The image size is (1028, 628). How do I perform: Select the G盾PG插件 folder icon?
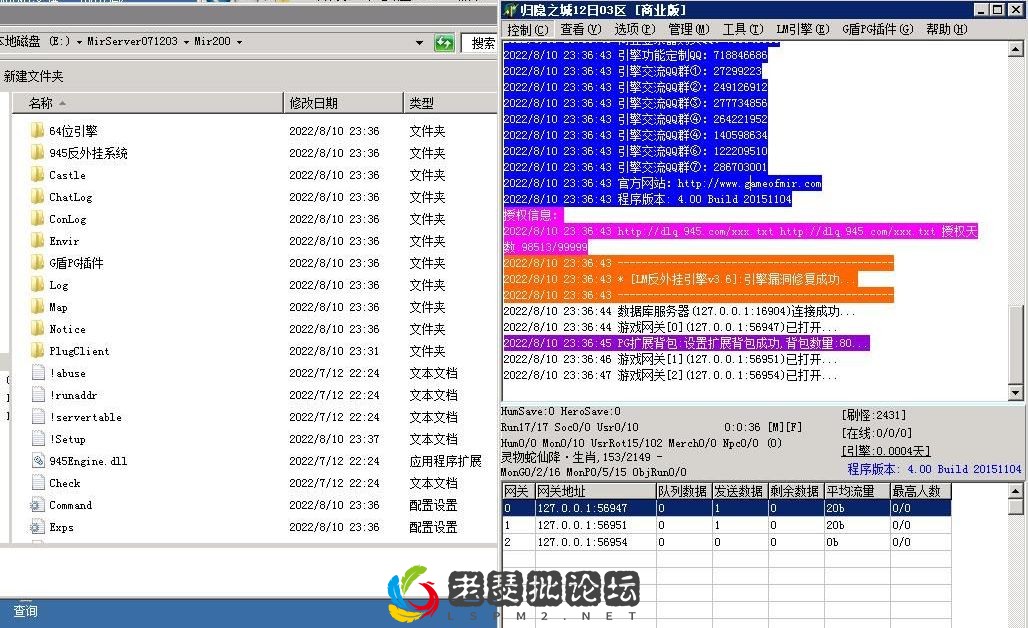pyautogui.click(x=37, y=263)
